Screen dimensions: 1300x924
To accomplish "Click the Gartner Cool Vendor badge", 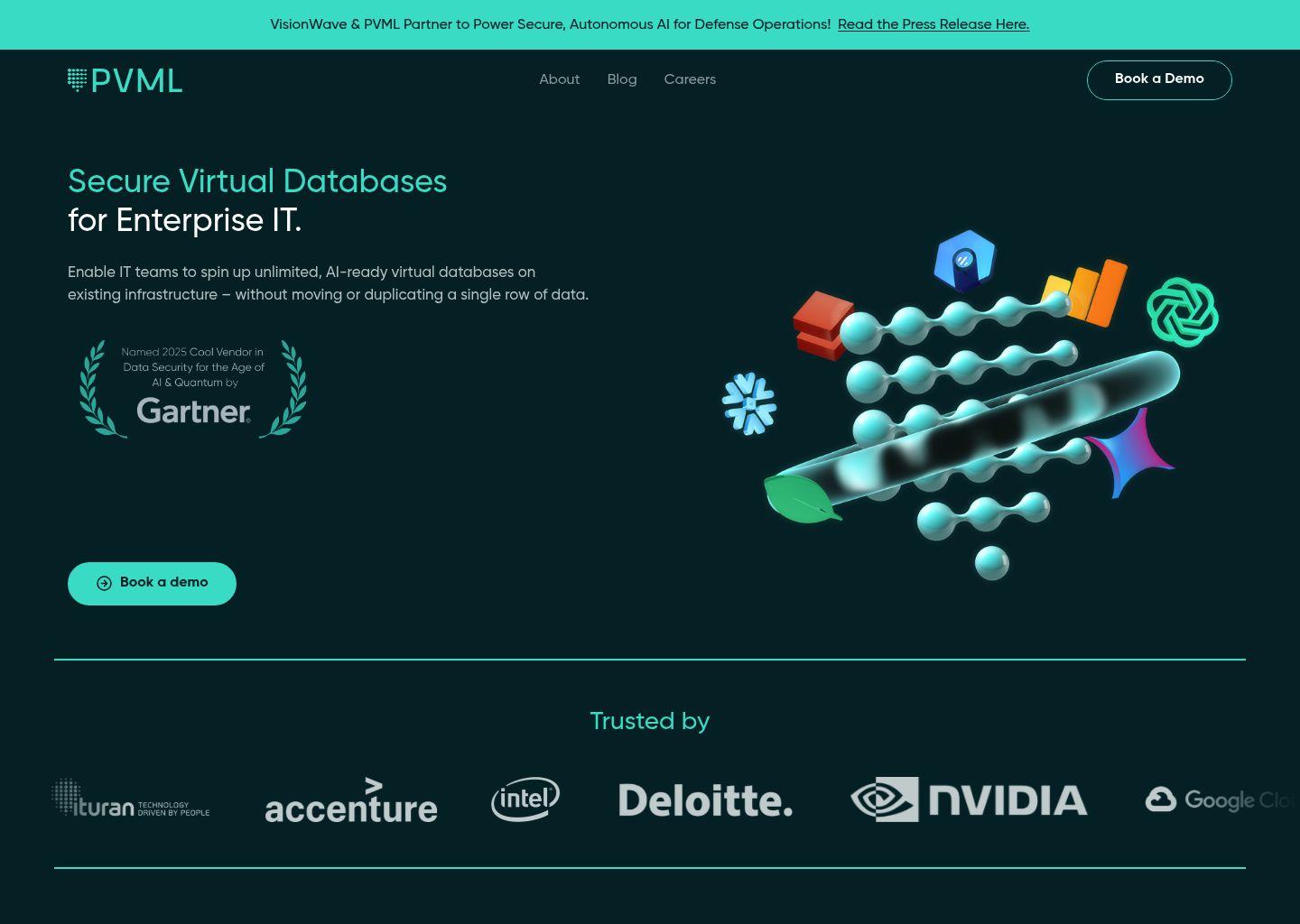I will click(x=193, y=389).
